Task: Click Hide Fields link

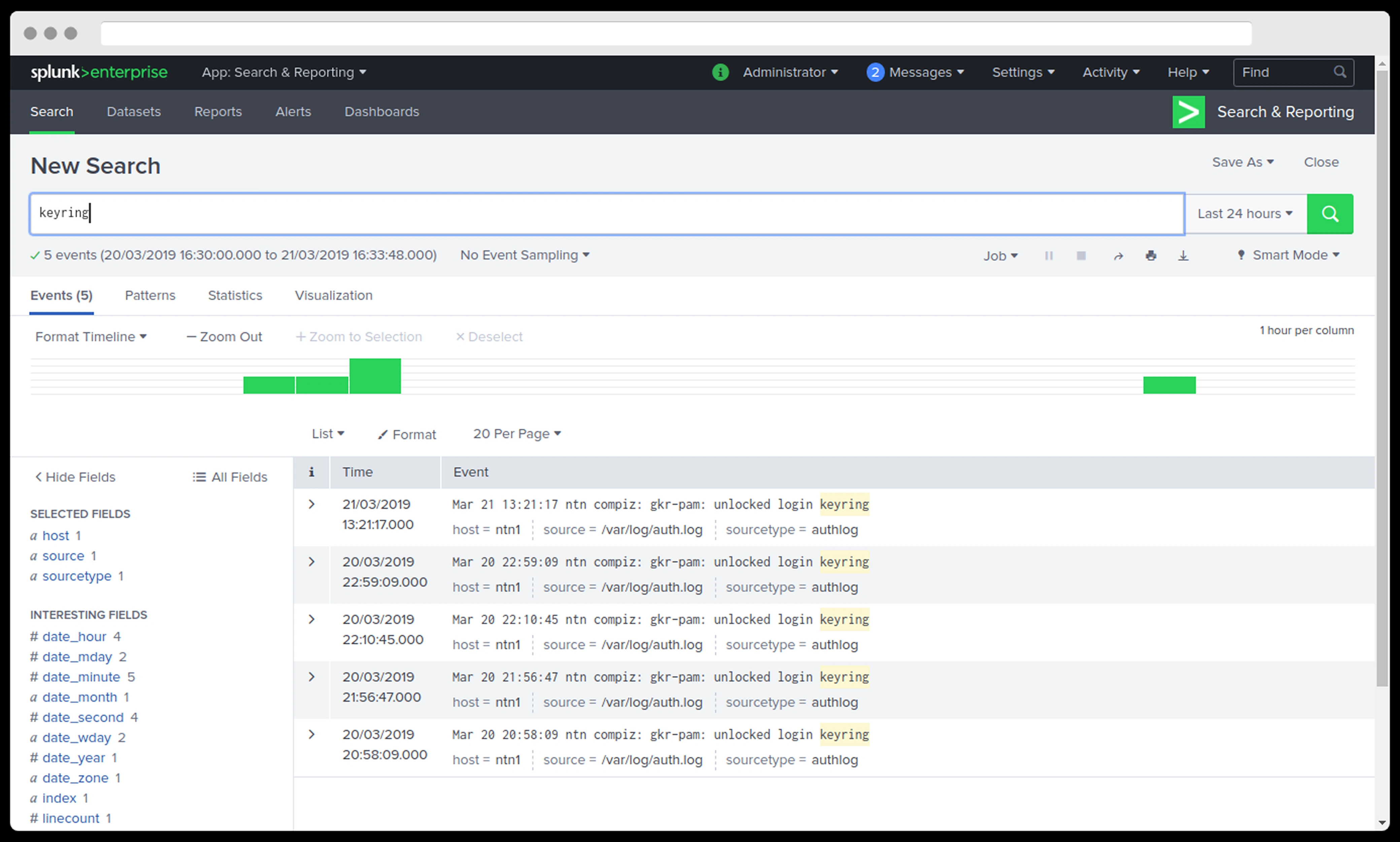Action: [75, 477]
